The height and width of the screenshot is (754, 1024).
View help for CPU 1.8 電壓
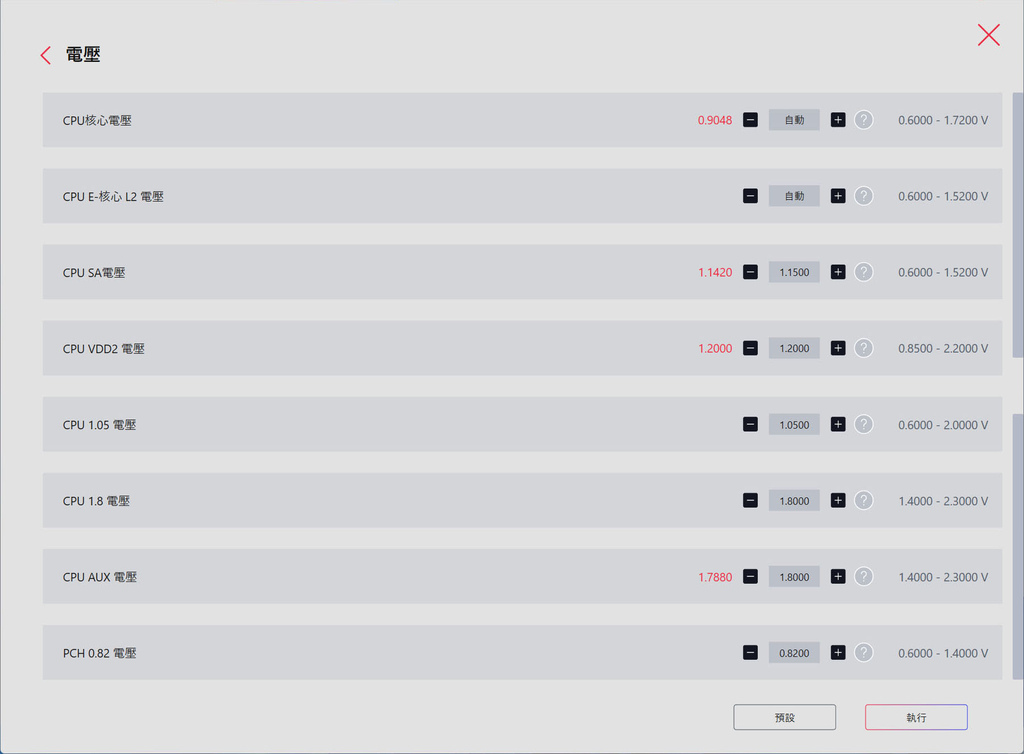tap(864, 500)
